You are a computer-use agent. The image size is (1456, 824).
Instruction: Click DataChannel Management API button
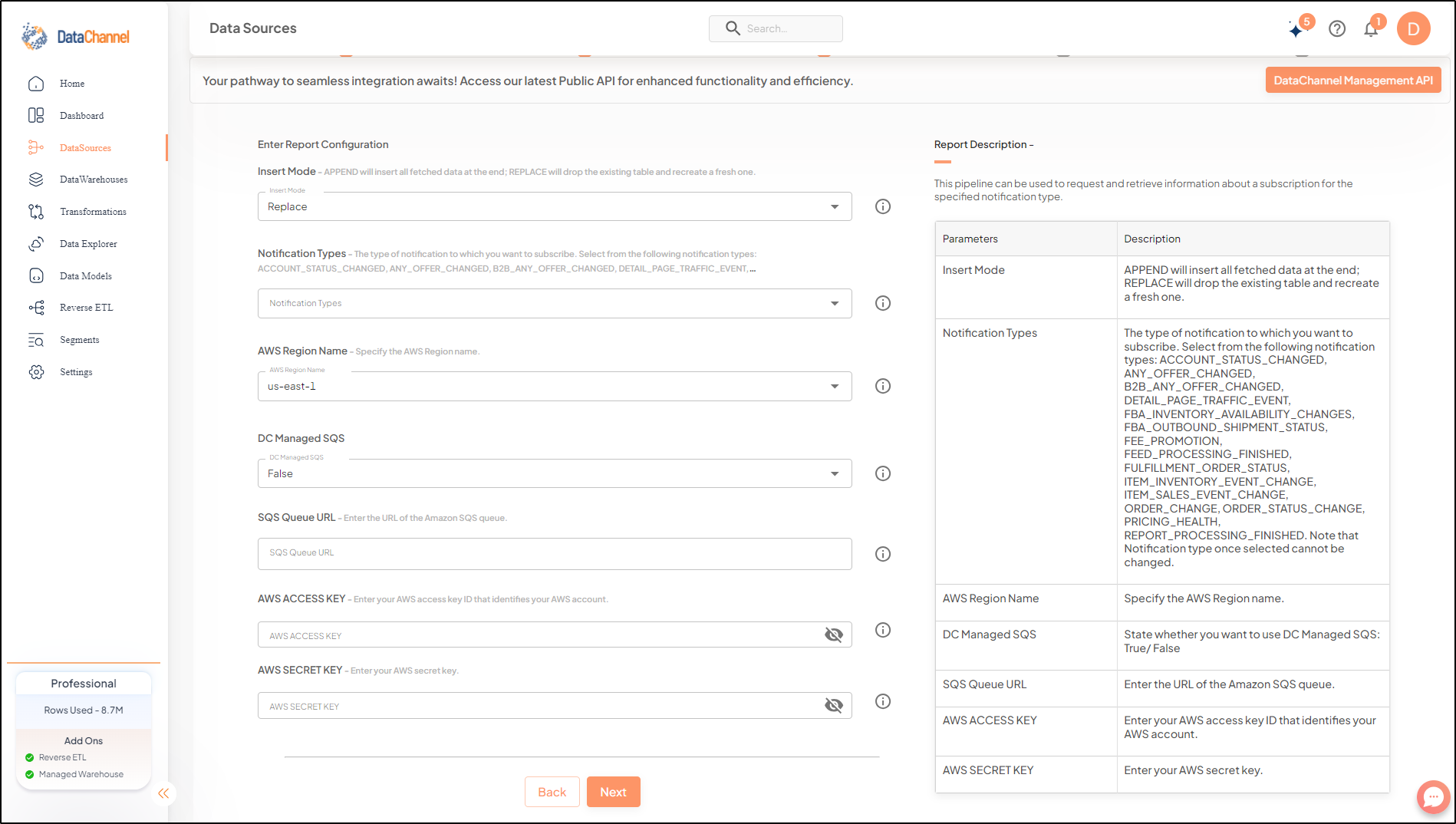point(1353,81)
